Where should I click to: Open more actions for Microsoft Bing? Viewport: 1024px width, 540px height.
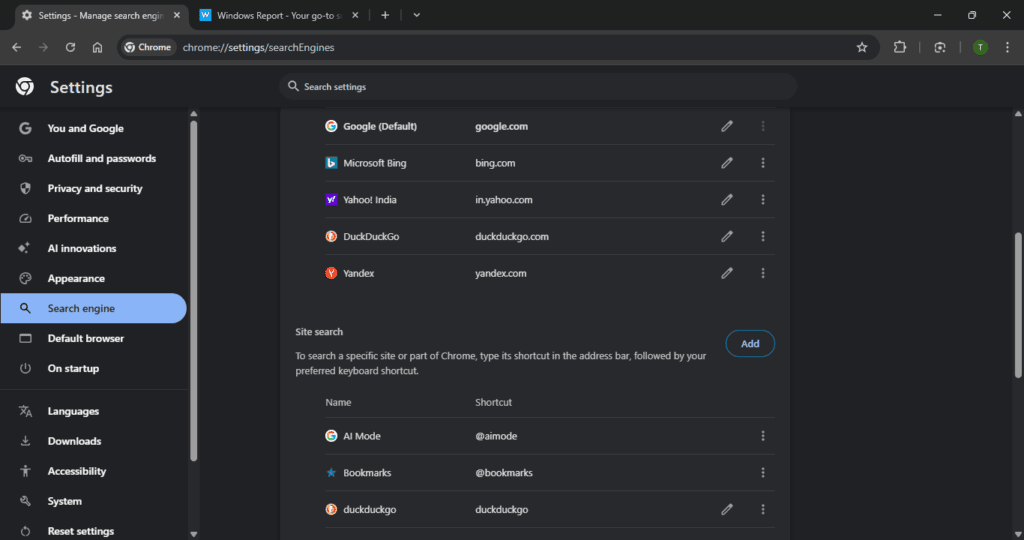[x=763, y=163]
